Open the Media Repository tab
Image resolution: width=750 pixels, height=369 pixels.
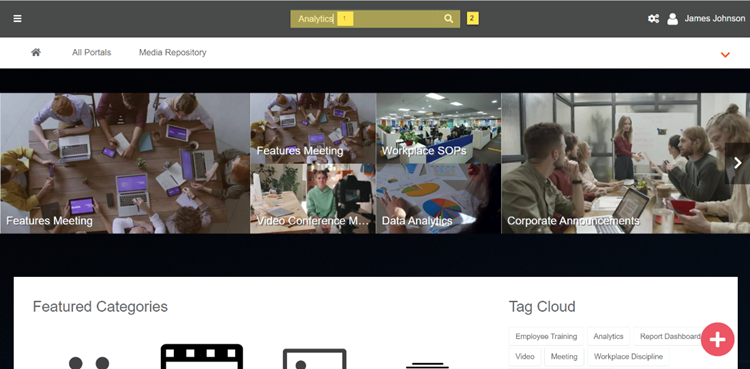point(173,52)
